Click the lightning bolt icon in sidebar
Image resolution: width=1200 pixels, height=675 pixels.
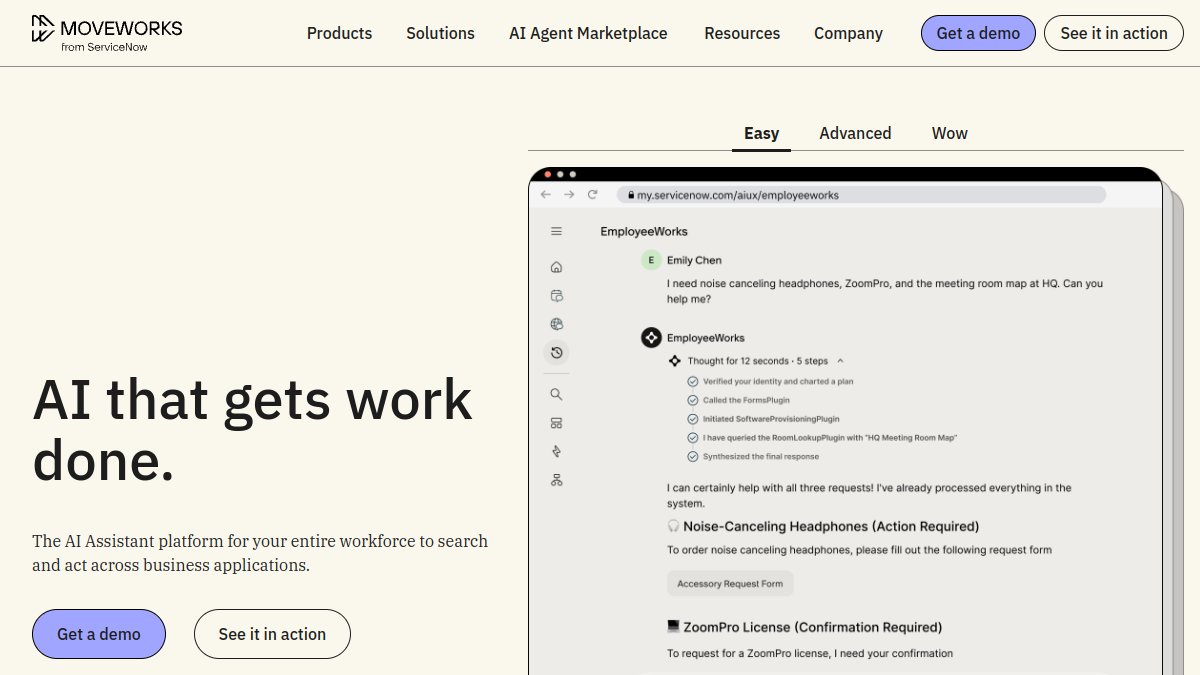coord(557,451)
